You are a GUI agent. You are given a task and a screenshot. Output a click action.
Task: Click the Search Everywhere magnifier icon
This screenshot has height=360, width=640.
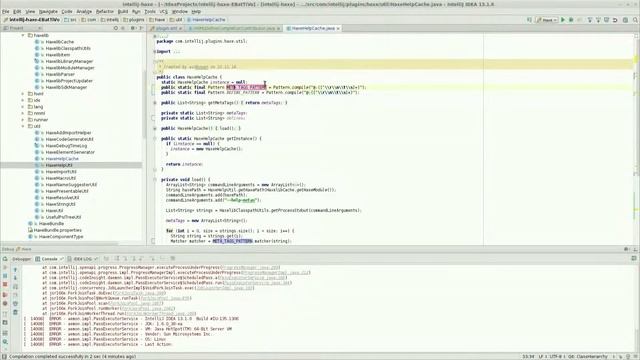point(636,20)
